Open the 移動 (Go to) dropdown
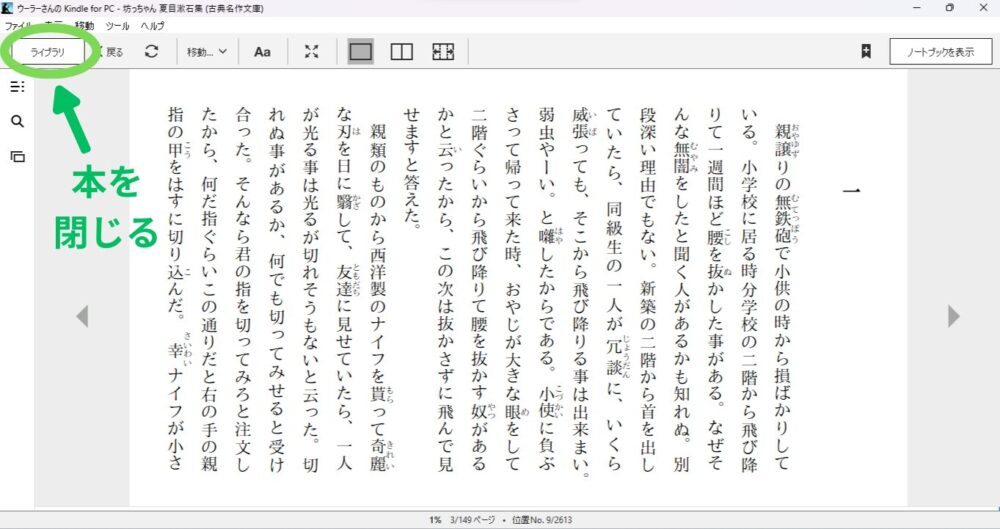The height and width of the screenshot is (529, 1000). [207, 52]
